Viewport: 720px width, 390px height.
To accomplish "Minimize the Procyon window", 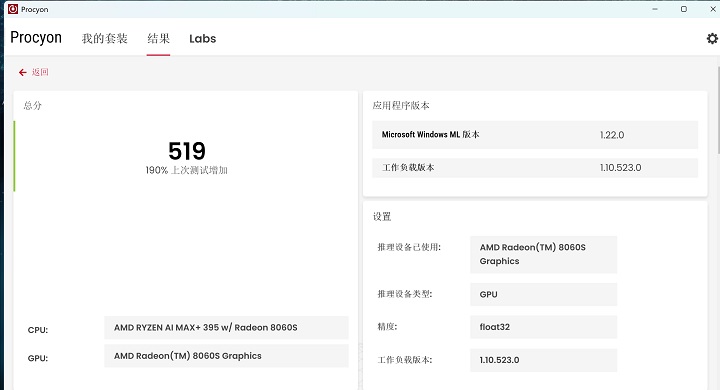I will pos(655,9).
